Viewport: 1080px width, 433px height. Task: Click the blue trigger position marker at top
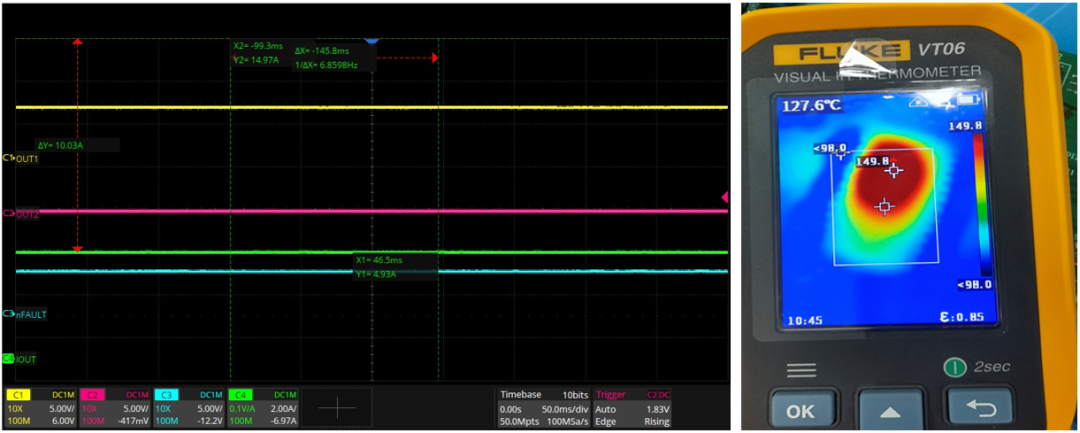point(372,43)
